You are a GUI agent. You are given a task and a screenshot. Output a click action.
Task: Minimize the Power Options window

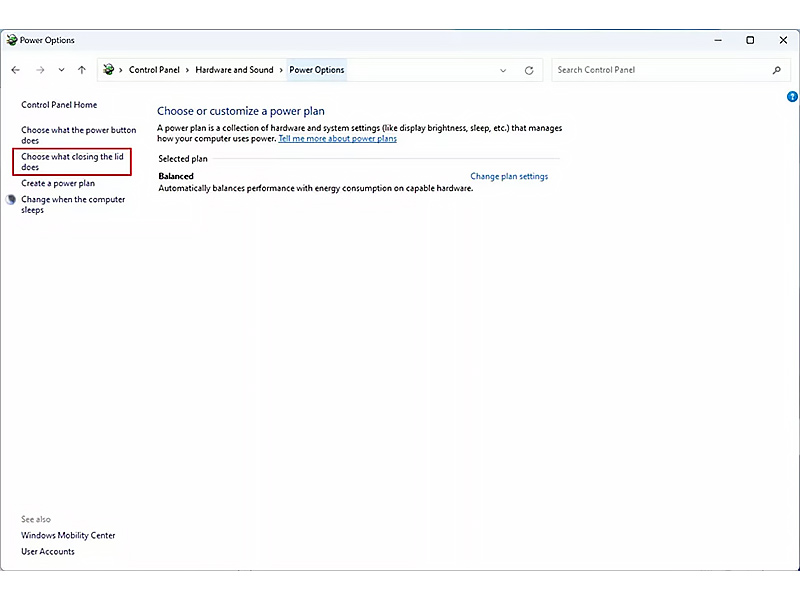click(718, 40)
